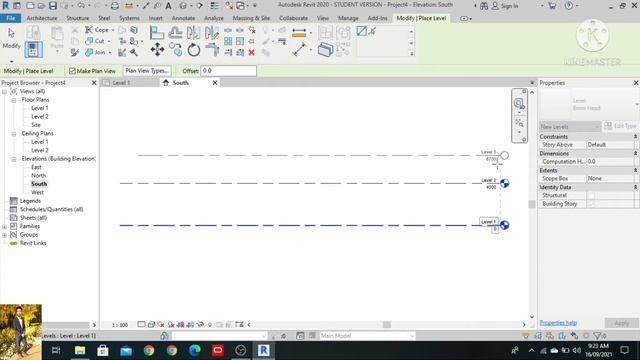This screenshot has height=360, width=640.
Task: Select the Array tool icon
Action: [x=228, y=41]
